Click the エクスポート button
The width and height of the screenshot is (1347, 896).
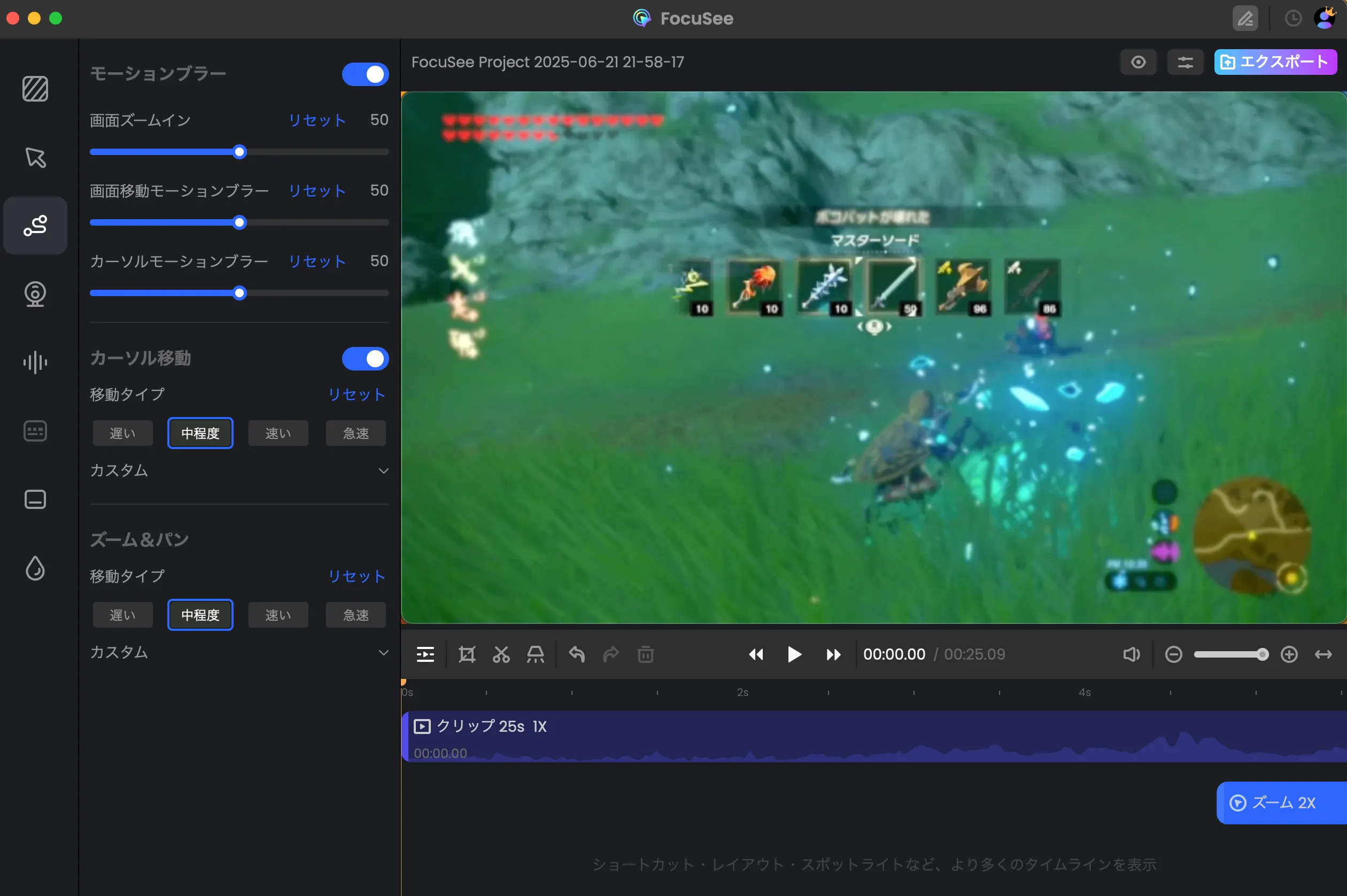coord(1275,61)
